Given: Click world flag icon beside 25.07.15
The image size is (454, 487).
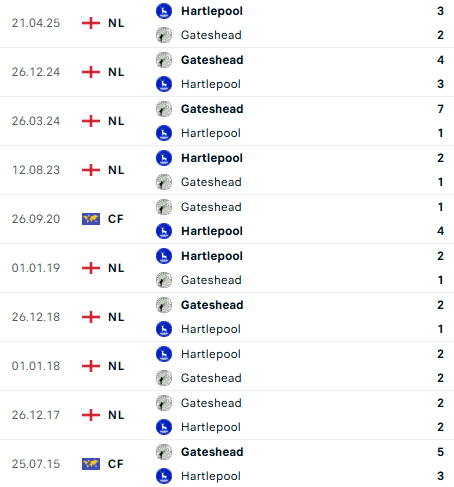Looking at the screenshot, I should (91, 464).
